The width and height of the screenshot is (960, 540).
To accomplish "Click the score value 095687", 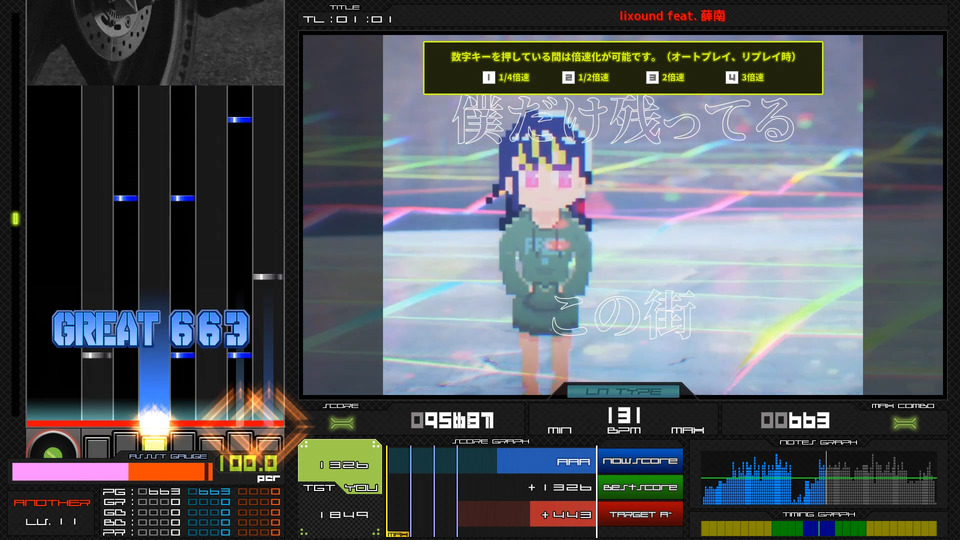I will 452,421.
